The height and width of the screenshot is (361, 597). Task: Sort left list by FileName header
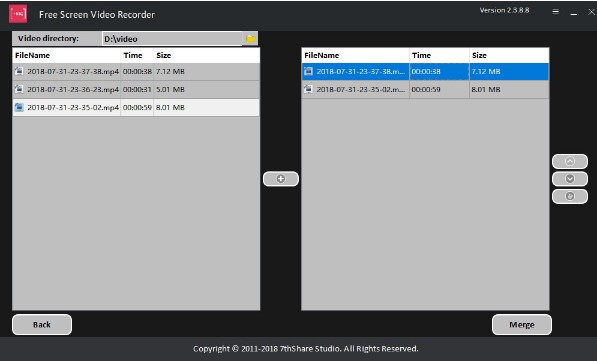pyautogui.click(x=67, y=55)
